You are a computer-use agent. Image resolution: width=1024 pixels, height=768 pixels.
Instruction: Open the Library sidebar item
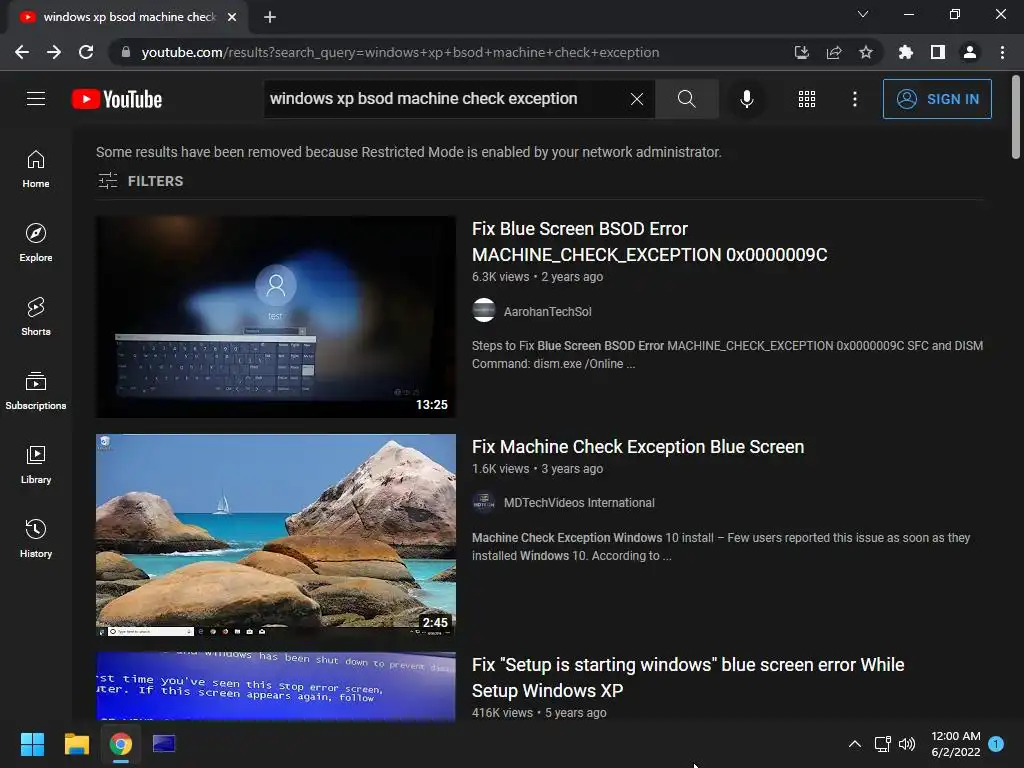tap(36, 465)
